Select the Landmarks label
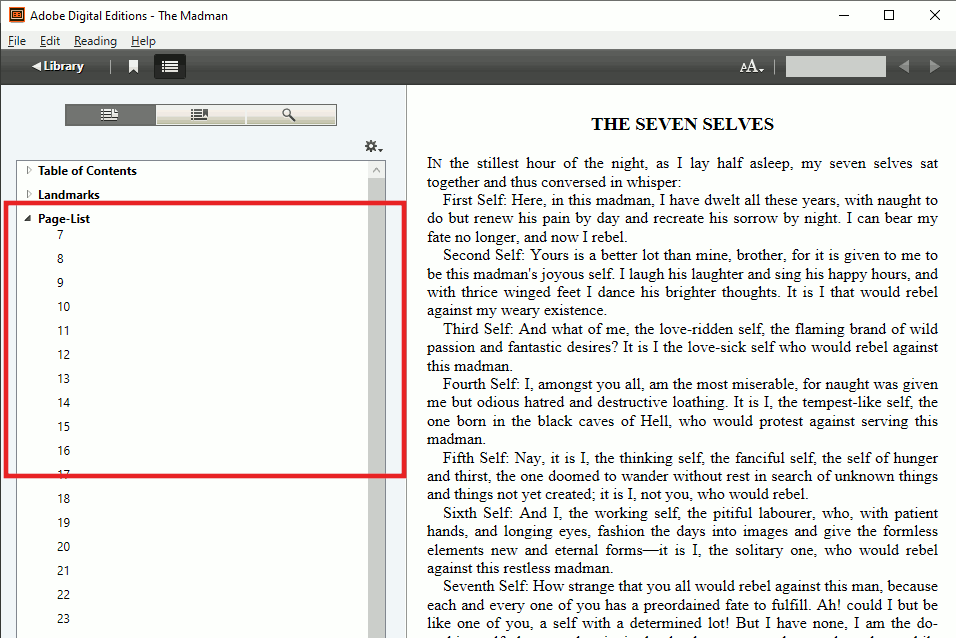 click(68, 195)
